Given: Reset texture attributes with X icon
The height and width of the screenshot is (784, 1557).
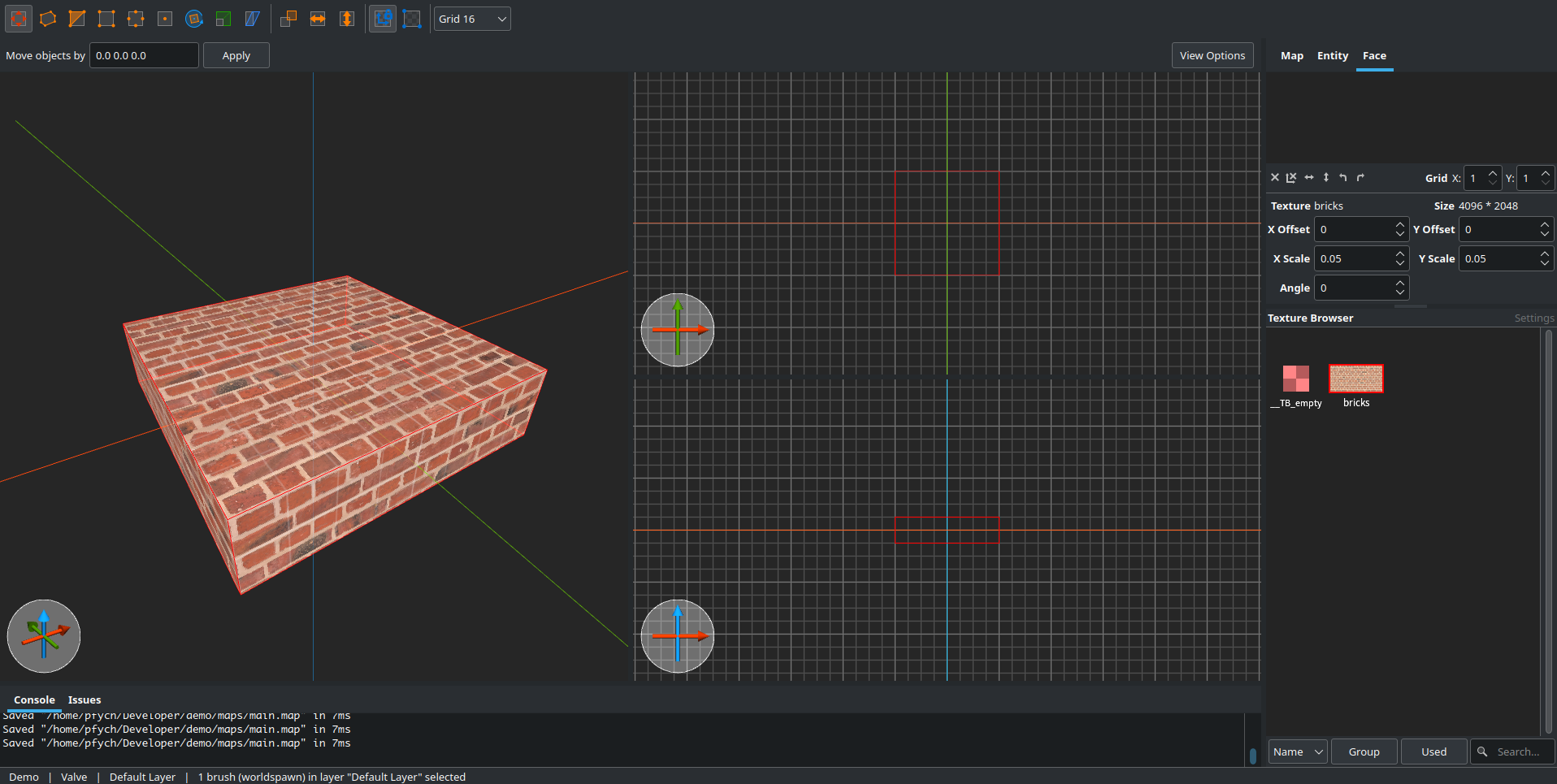Looking at the screenshot, I should pyautogui.click(x=1275, y=177).
